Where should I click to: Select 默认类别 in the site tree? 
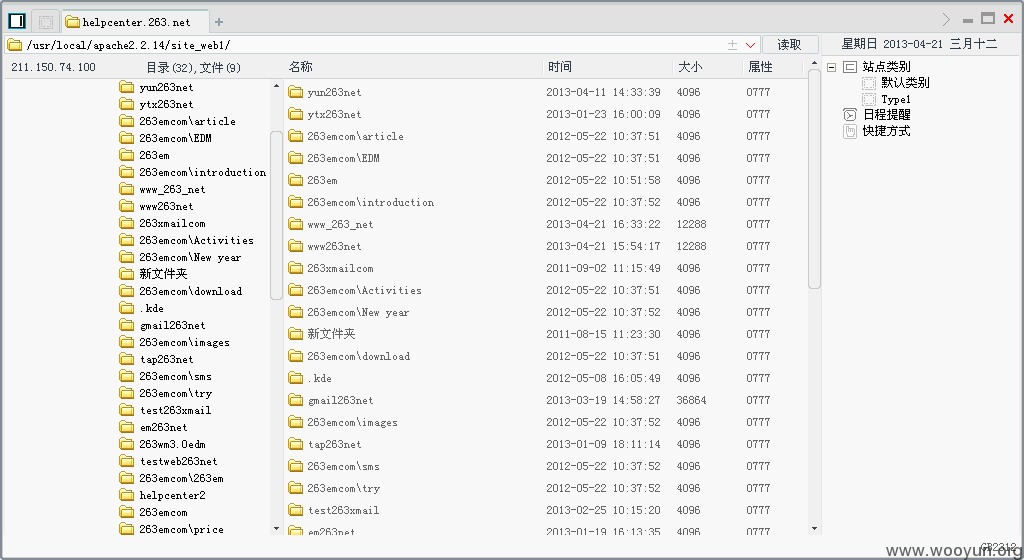pos(905,83)
